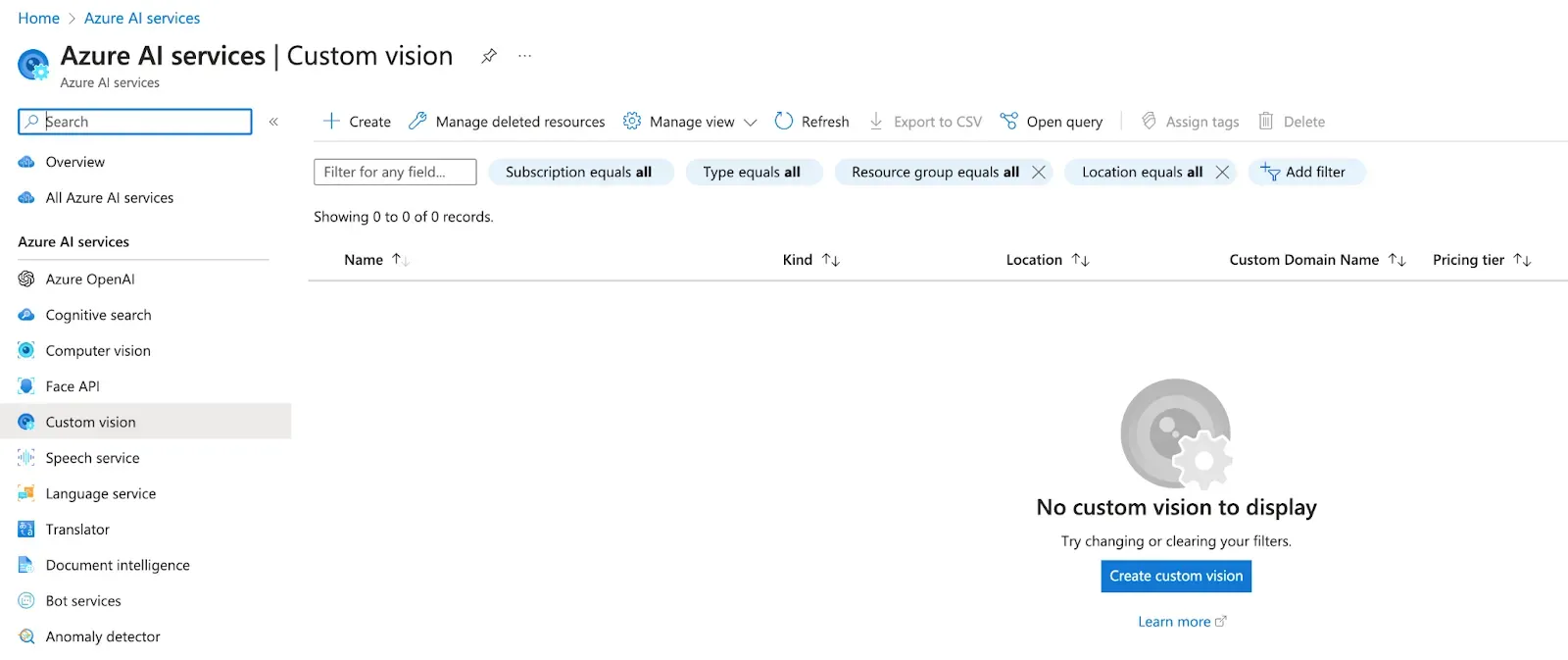Remove the Resource group filter

pos(1039,172)
